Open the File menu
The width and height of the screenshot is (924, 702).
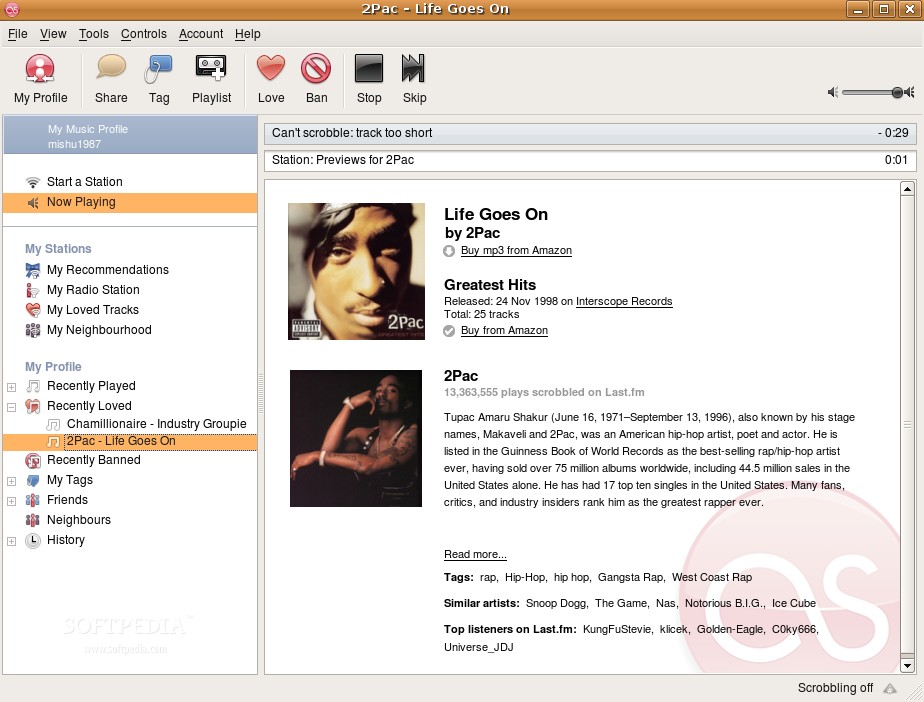[x=18, y=34]
